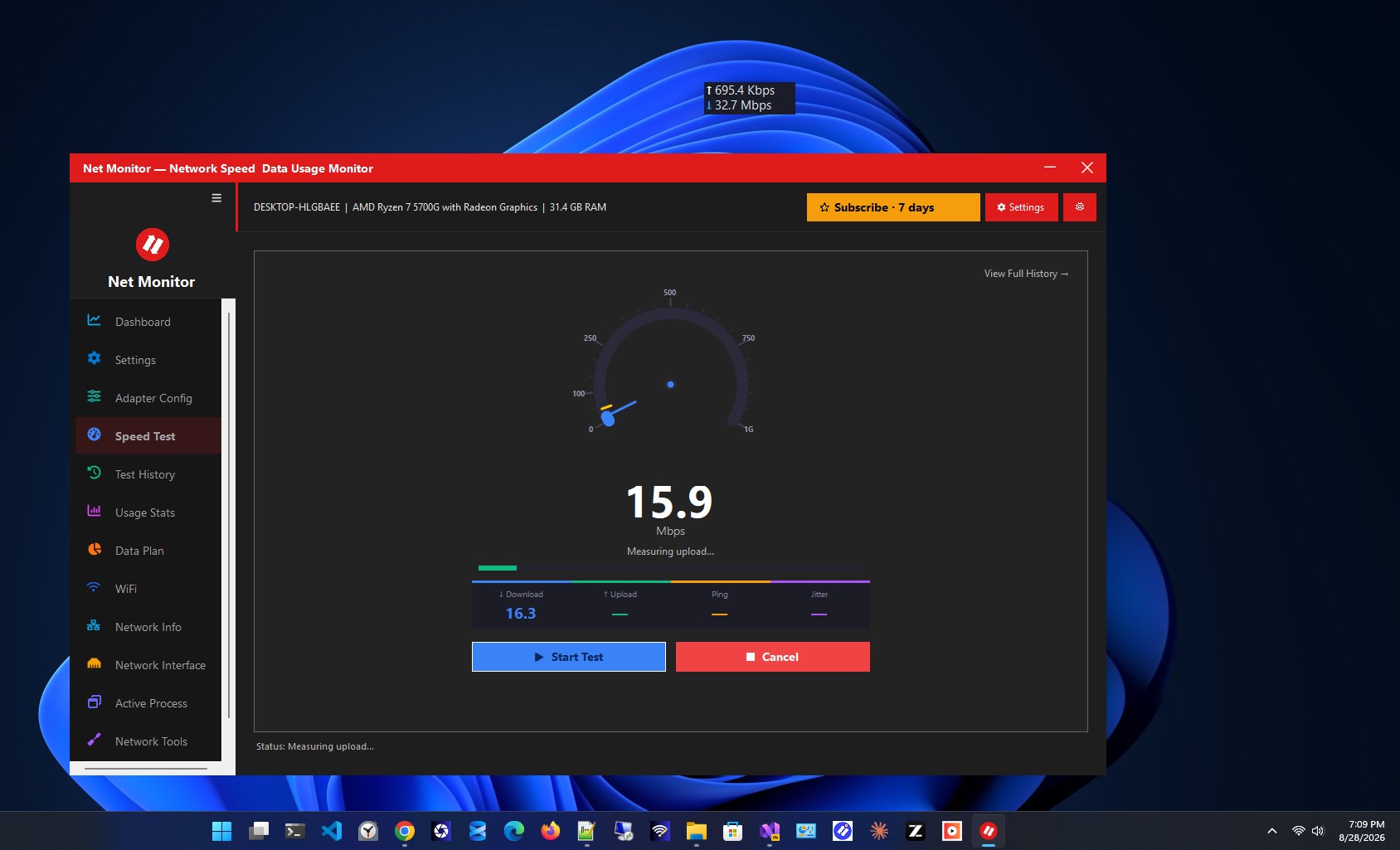The image size is (1400, 850).
Task: Click the Speed Test gauge icon in sidebar
Action: (x=95, y=435)
